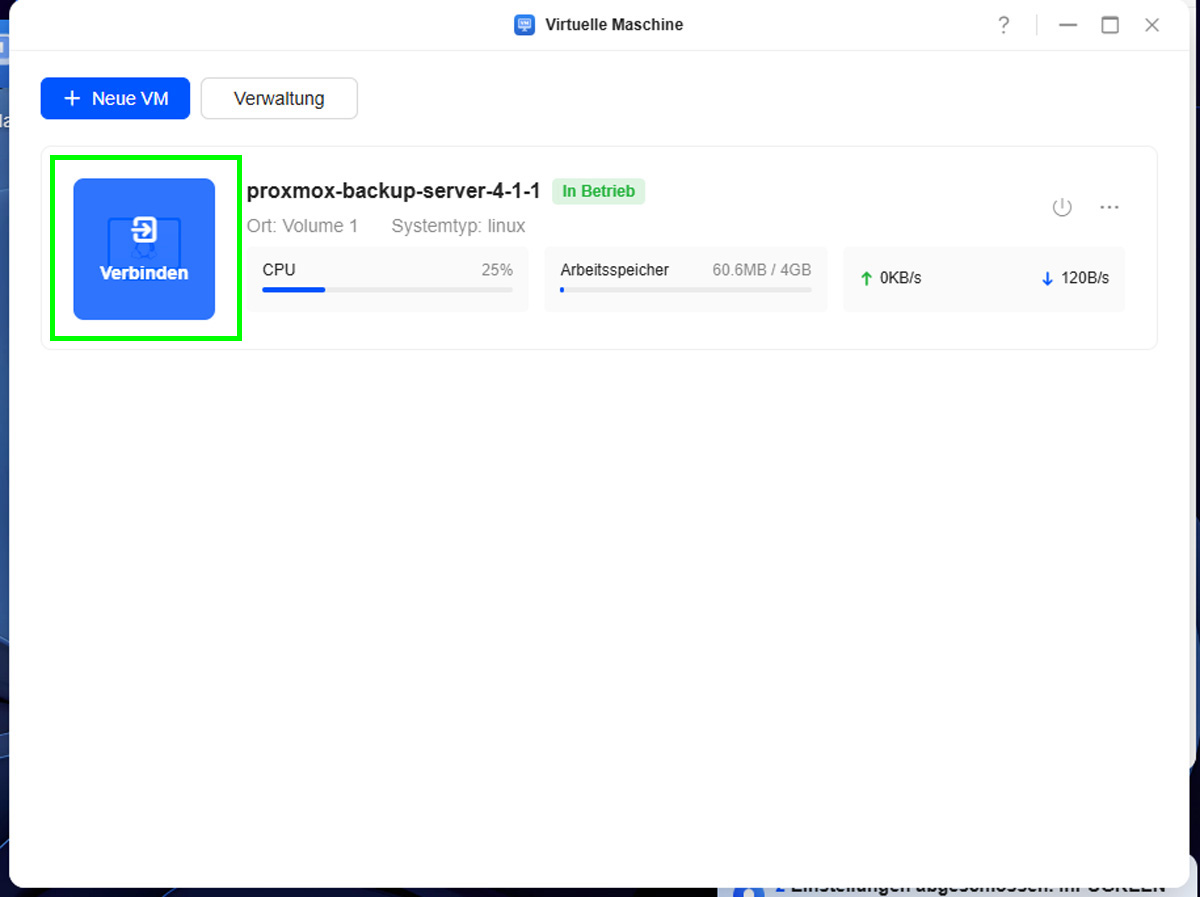This screenshot has height=897, width=1200.
Task: Click the green upload arrow icon
Action: [x=866, y=279]
